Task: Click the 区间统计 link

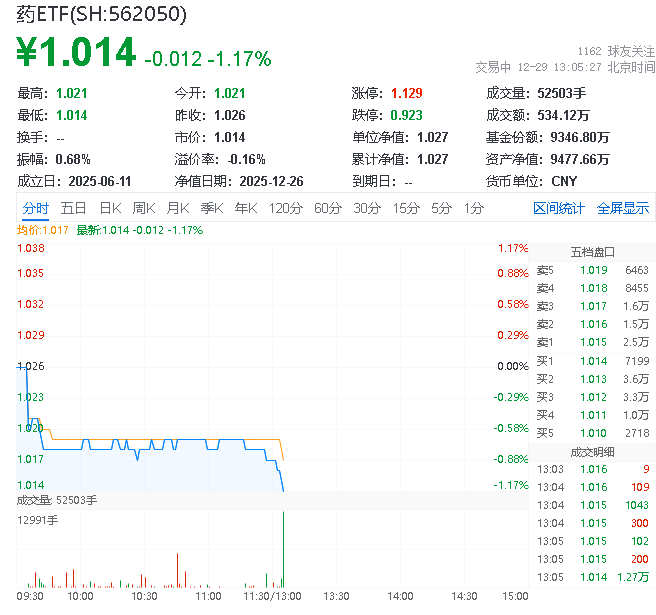Action: (x=559, y=208)
